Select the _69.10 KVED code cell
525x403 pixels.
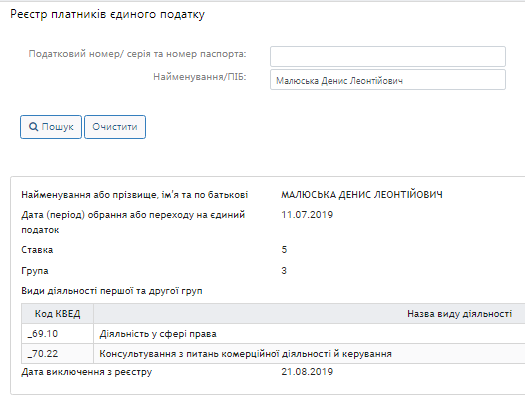[58, 333]
